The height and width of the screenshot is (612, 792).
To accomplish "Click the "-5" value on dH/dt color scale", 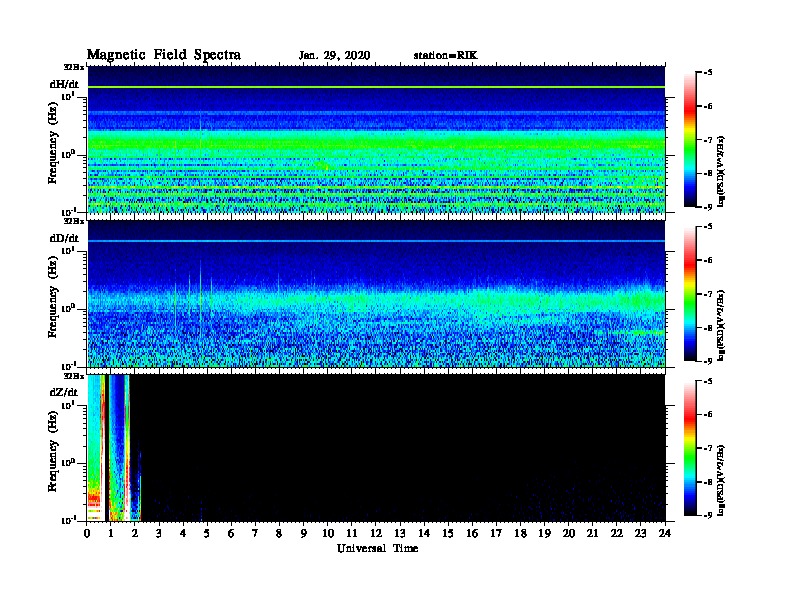I will point(708,73).
